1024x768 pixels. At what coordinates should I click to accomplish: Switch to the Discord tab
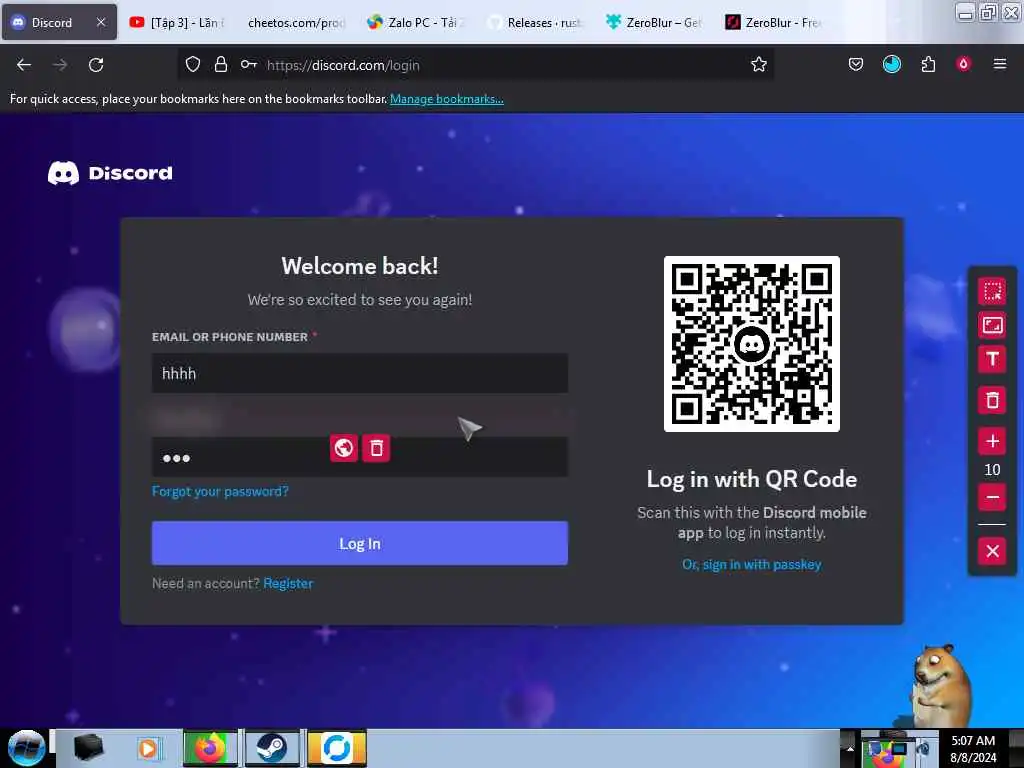[x=59, y=22]
